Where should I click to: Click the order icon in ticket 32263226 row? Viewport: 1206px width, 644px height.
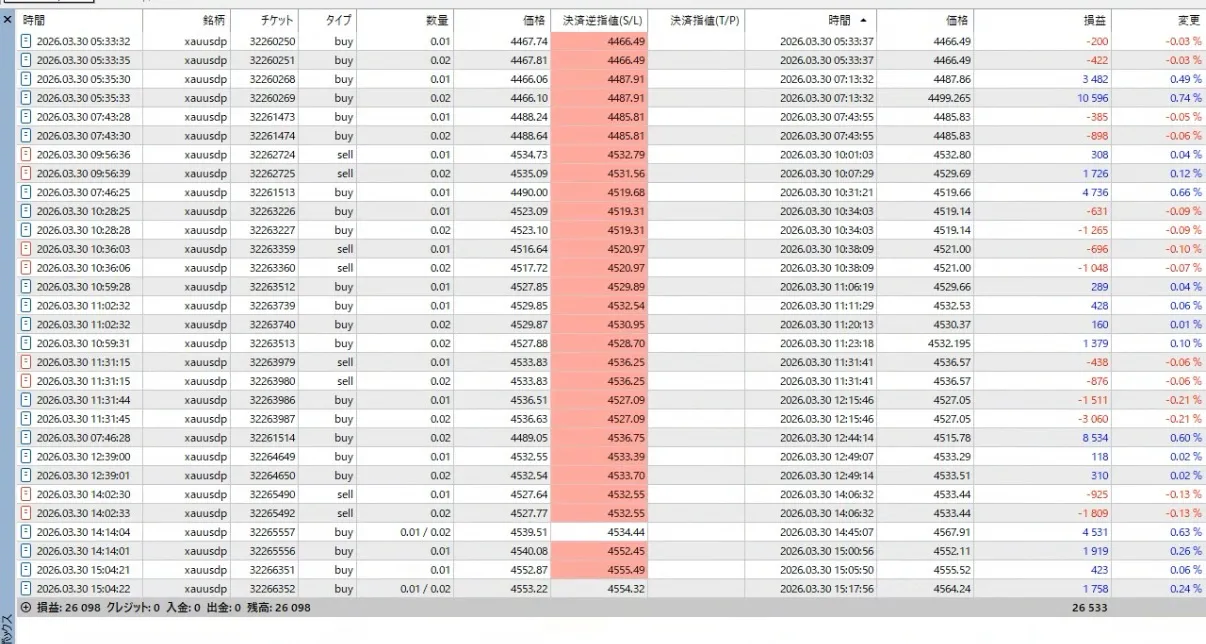pos(27,211)
